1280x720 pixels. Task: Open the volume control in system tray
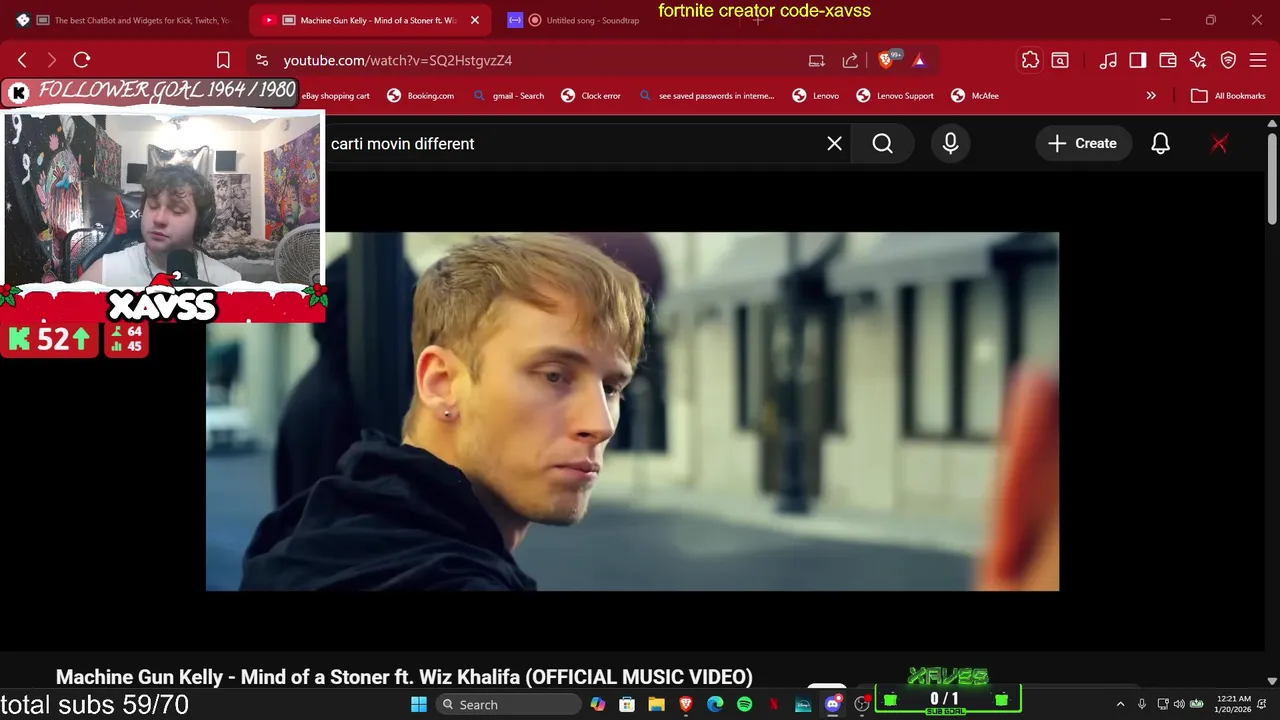click(1179, 705)
